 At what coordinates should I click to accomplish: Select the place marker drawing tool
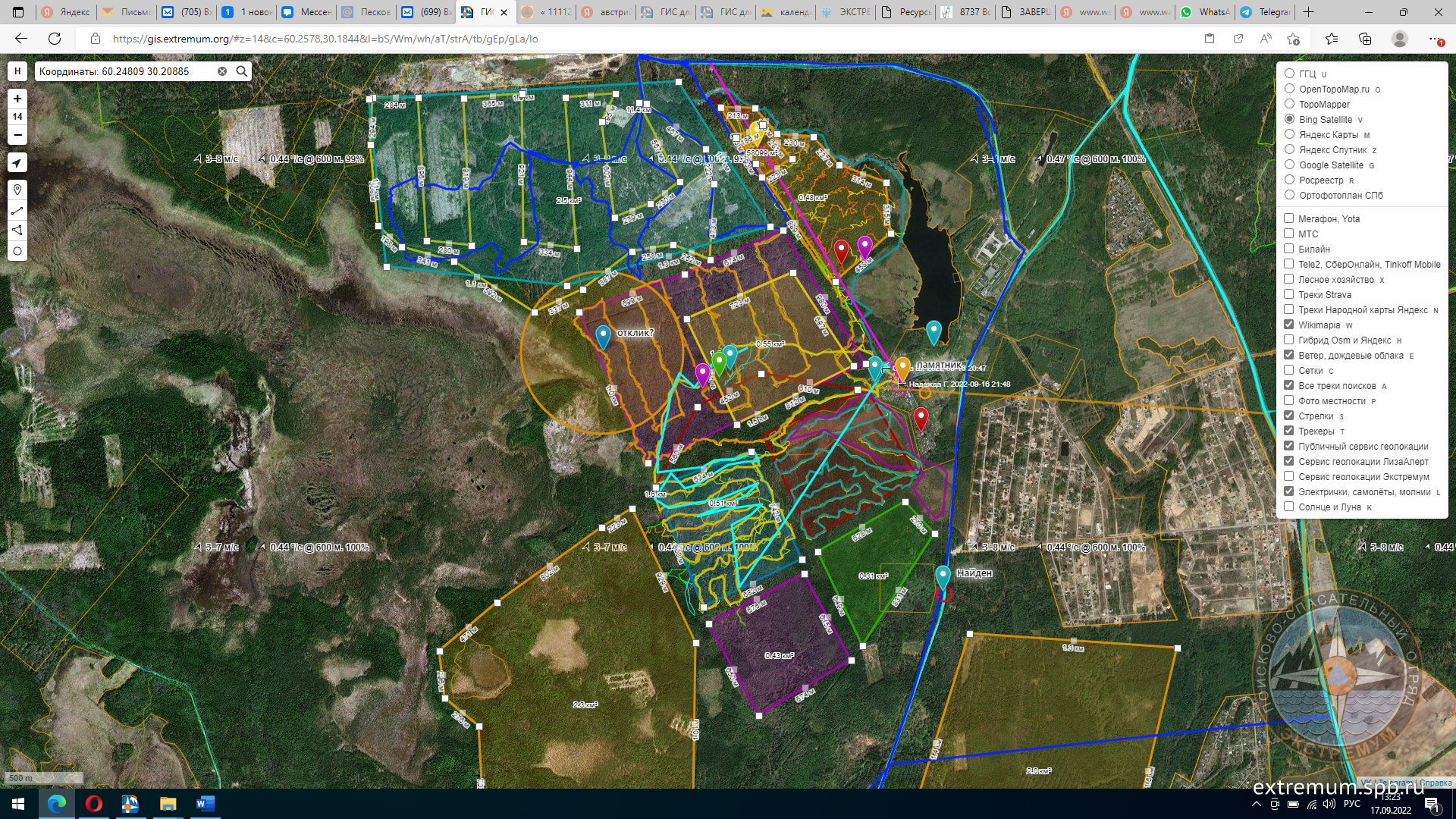[17, 190]
